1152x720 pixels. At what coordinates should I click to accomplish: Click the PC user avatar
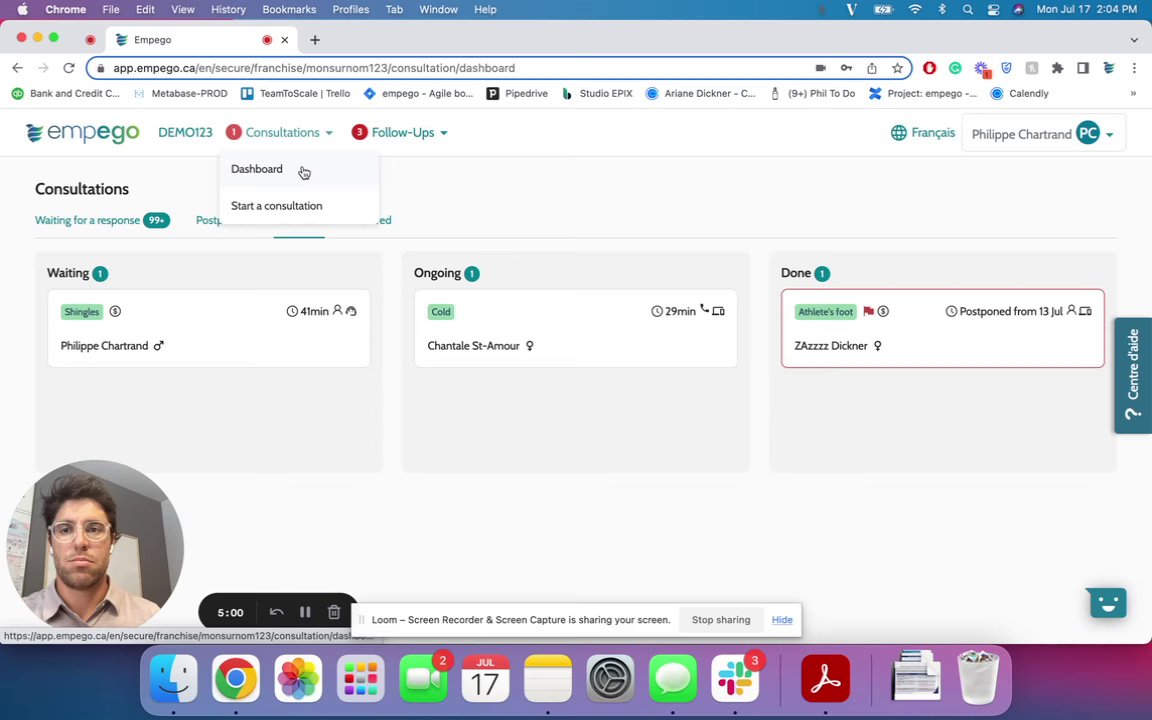(x=1088, y=133)
